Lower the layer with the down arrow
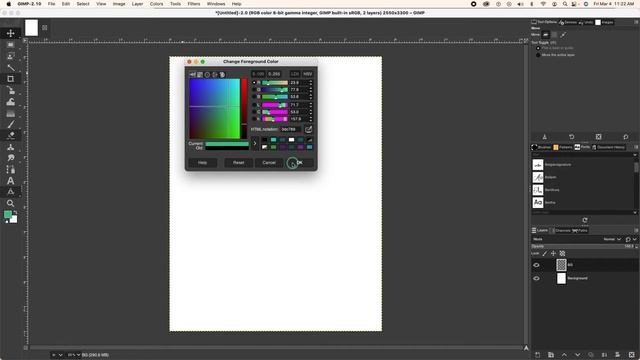The height and width of the screenshot is (360, 640). click(578, 355)
